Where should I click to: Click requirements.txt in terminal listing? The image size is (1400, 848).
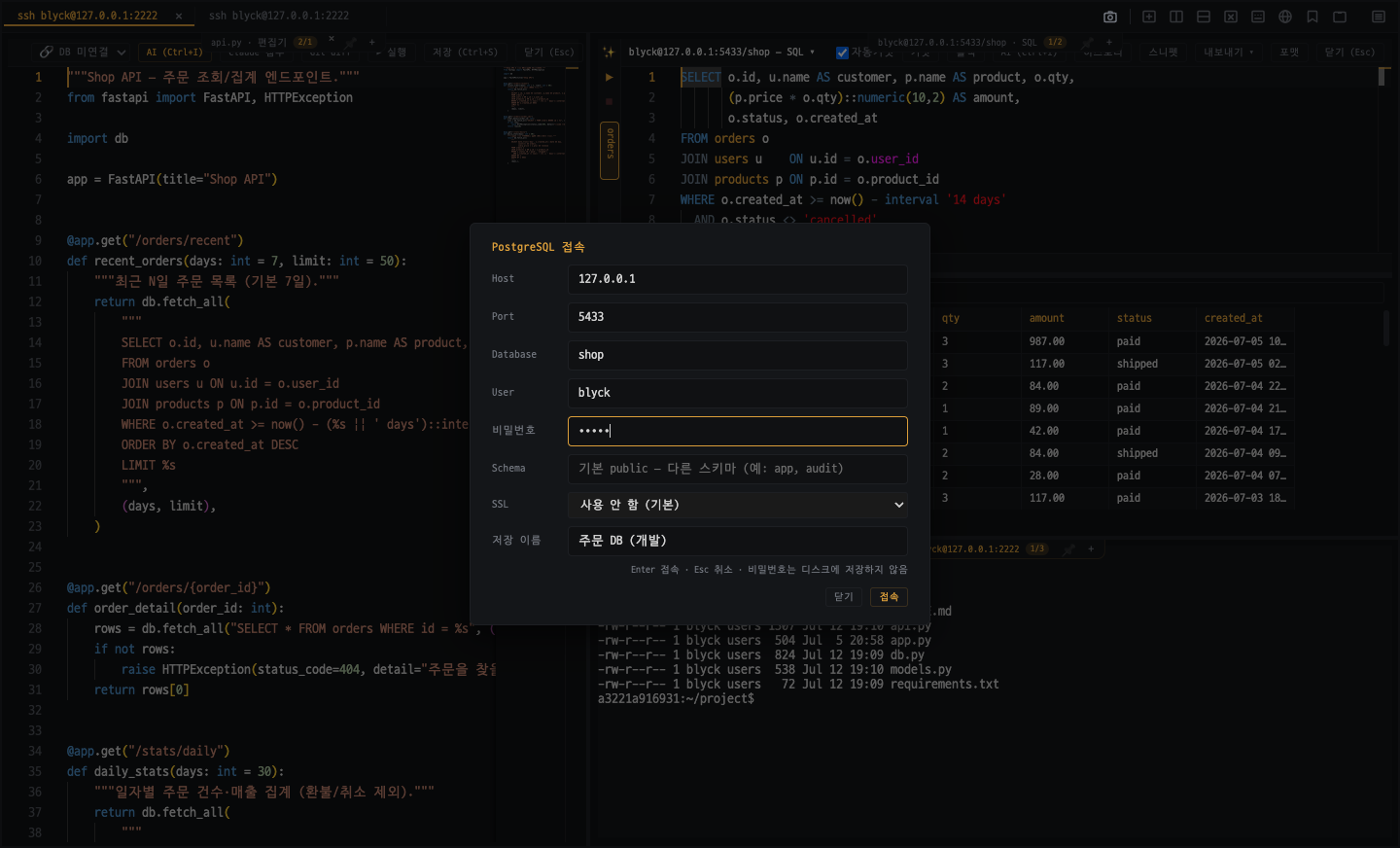pyautogui.click(x=945, y=685)
